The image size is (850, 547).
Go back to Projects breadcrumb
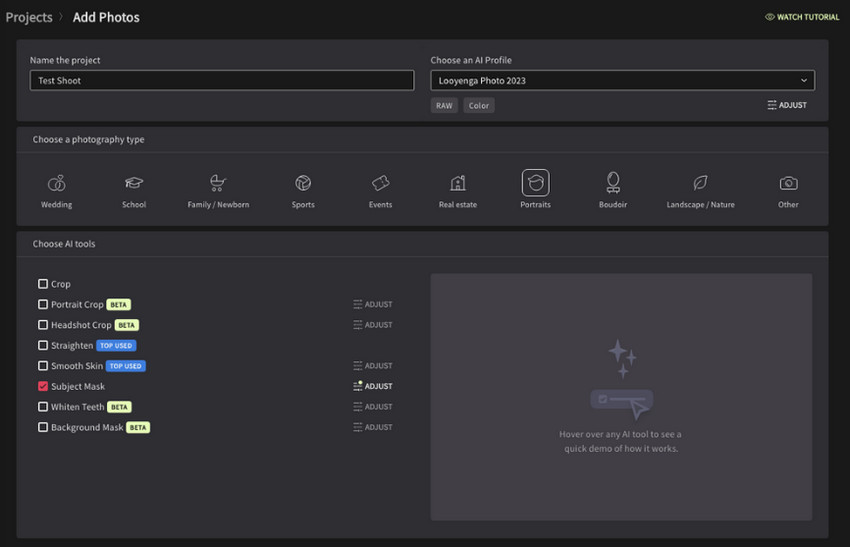pos(29,17)
